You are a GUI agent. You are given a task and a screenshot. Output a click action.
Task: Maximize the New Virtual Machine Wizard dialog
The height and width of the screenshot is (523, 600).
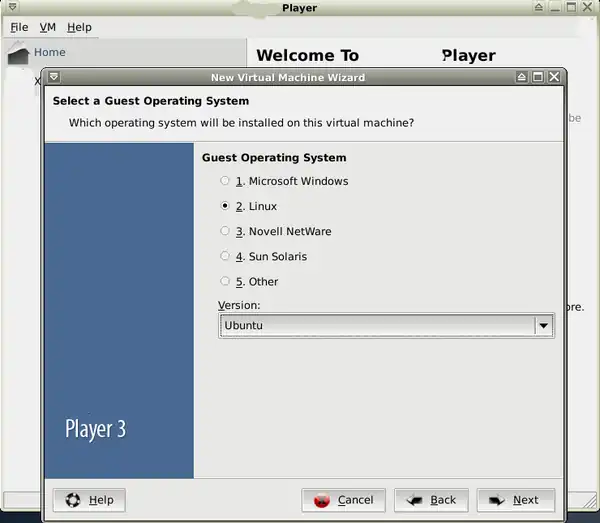[x=538, y=77]
